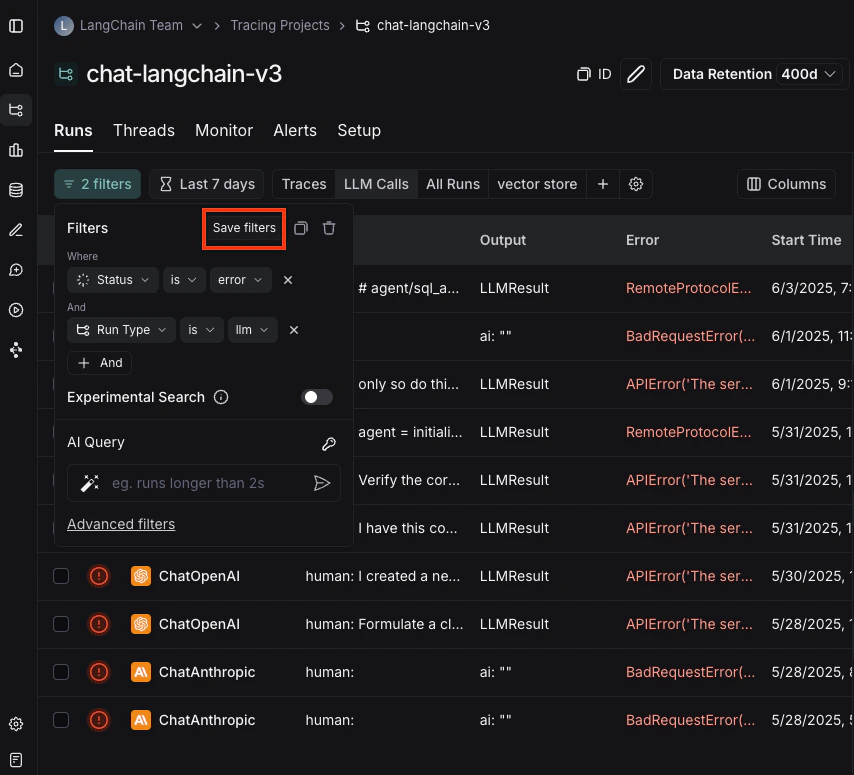Image resolution: width=854 pixels, height=775 pixels.
Task: Open the Columns button
Action: click(x=786, y=184)
